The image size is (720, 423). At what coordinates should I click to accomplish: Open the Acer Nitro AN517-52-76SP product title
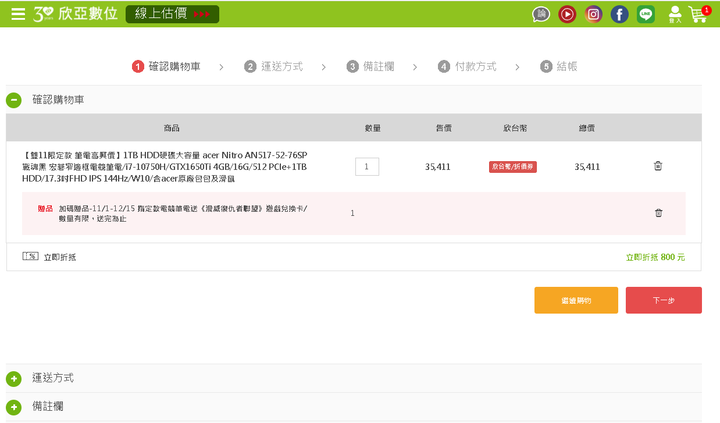coord(164,167)
